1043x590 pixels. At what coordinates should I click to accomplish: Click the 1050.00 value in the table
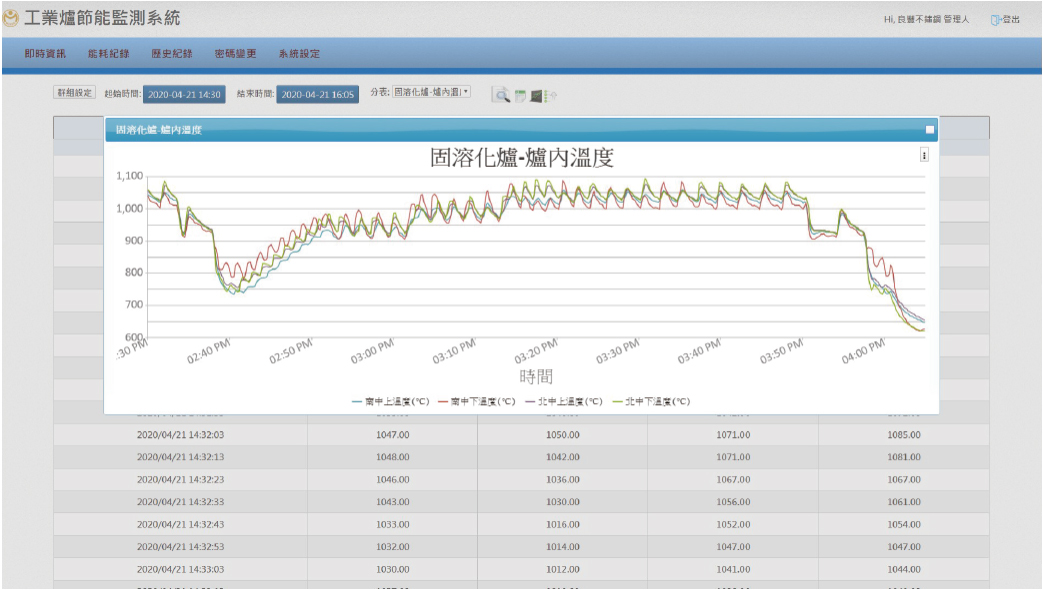(563, 435)
